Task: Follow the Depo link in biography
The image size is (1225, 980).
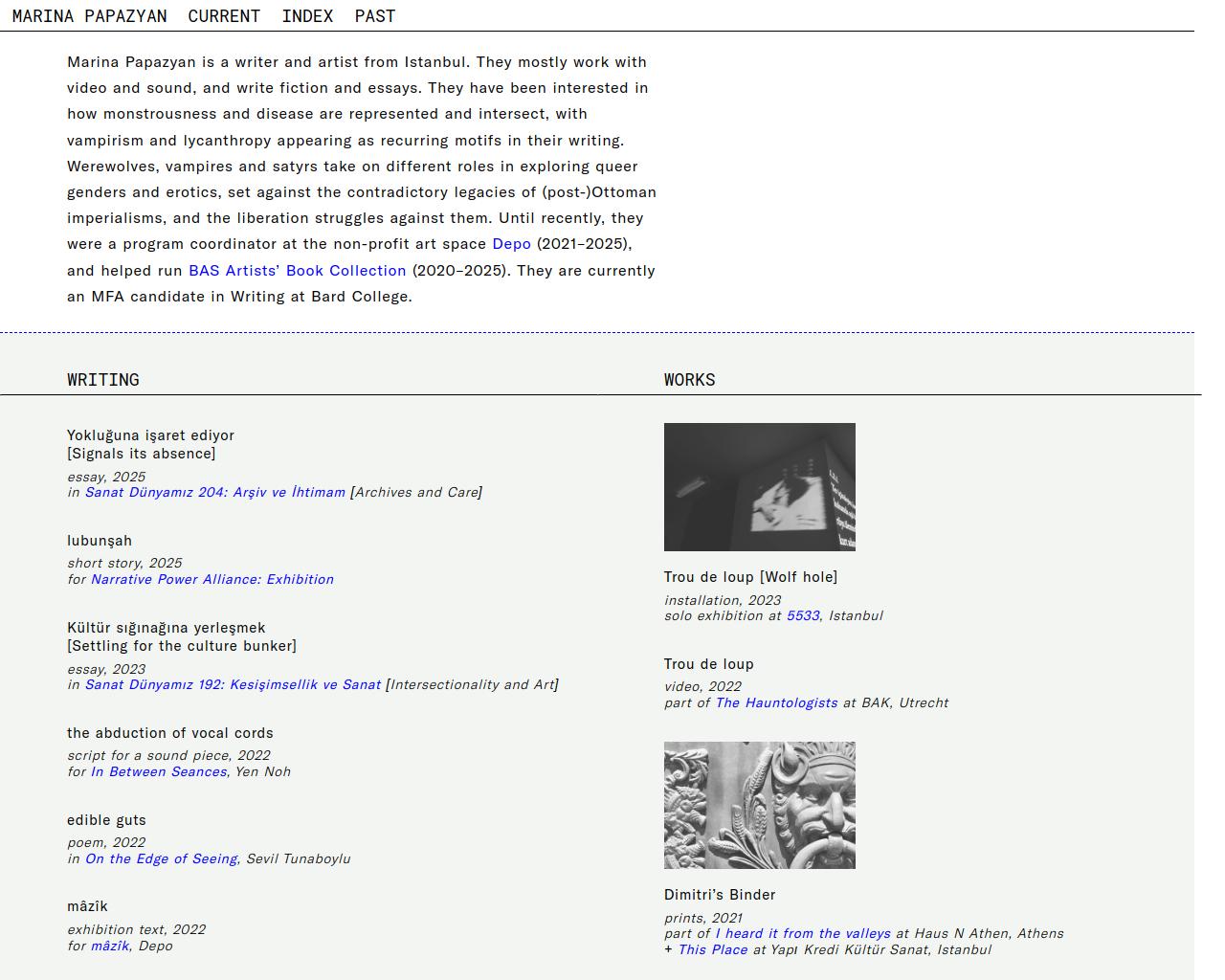Action: click(x=511, y=244)
